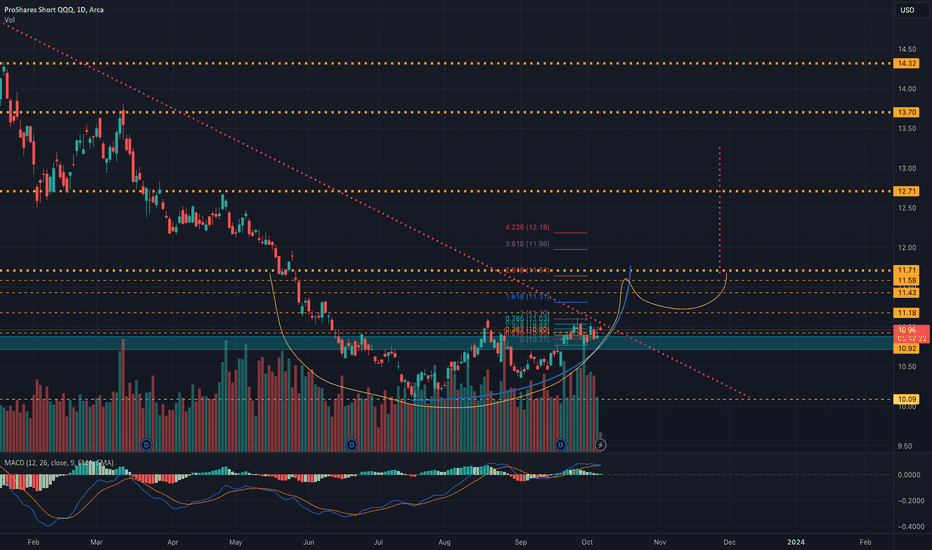The width and height of the screenshot is (932, 550).
Task: Click the −0.2000 MACD axis value
Action: [909, 501]
